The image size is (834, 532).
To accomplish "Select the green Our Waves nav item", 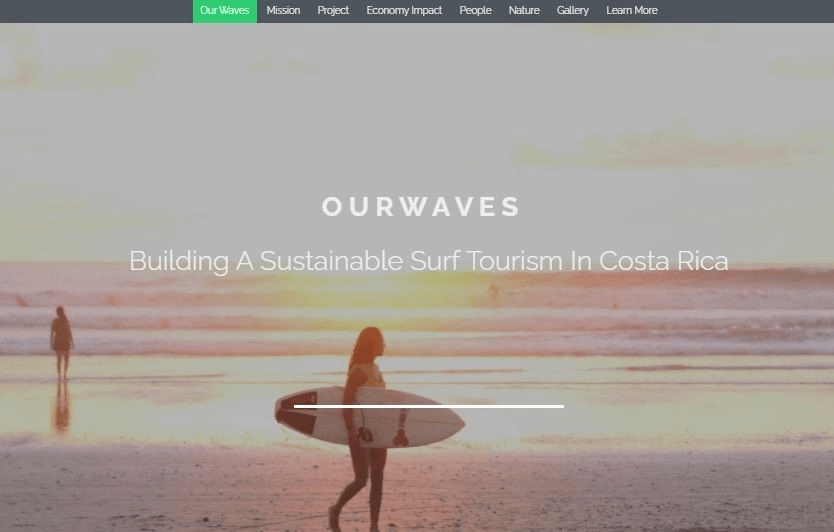I will 224,11.
